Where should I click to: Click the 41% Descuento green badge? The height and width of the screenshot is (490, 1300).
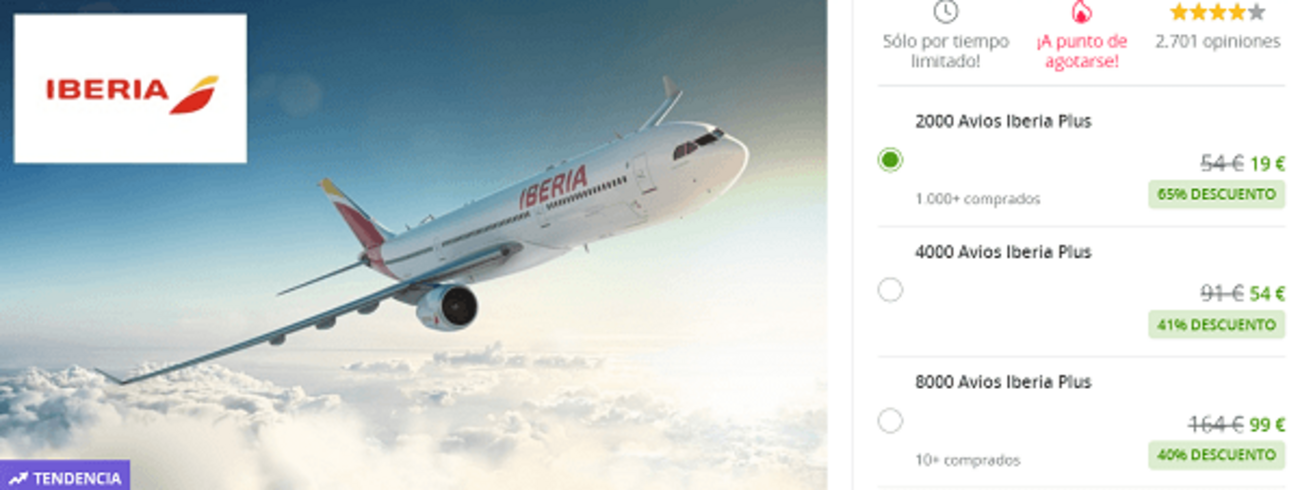(1216, 324)
